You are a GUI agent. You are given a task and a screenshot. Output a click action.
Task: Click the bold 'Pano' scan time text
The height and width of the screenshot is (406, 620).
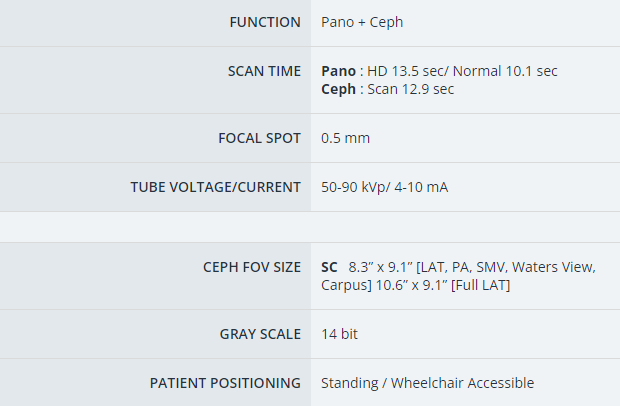338,71
